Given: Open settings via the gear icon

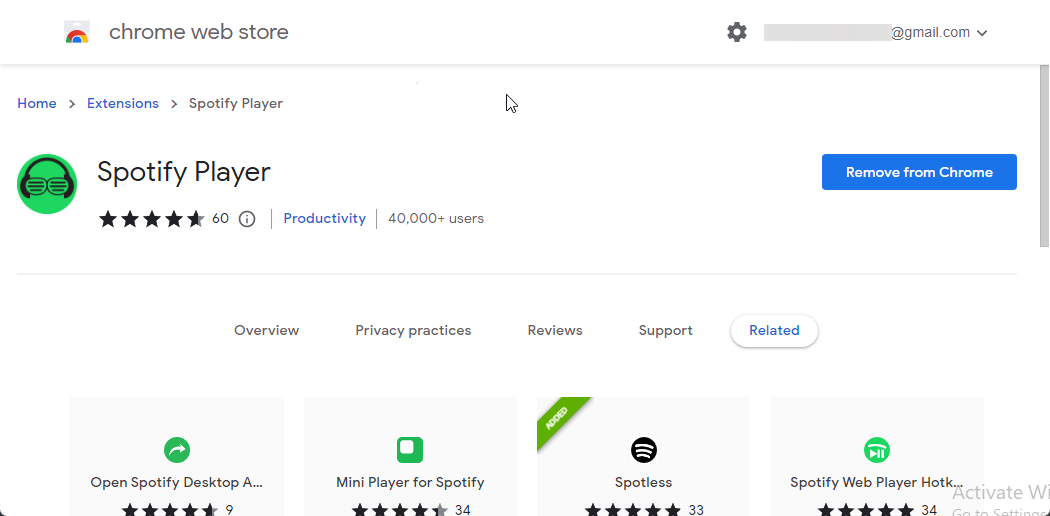Looking at the screenshot, I should [737, 32].
